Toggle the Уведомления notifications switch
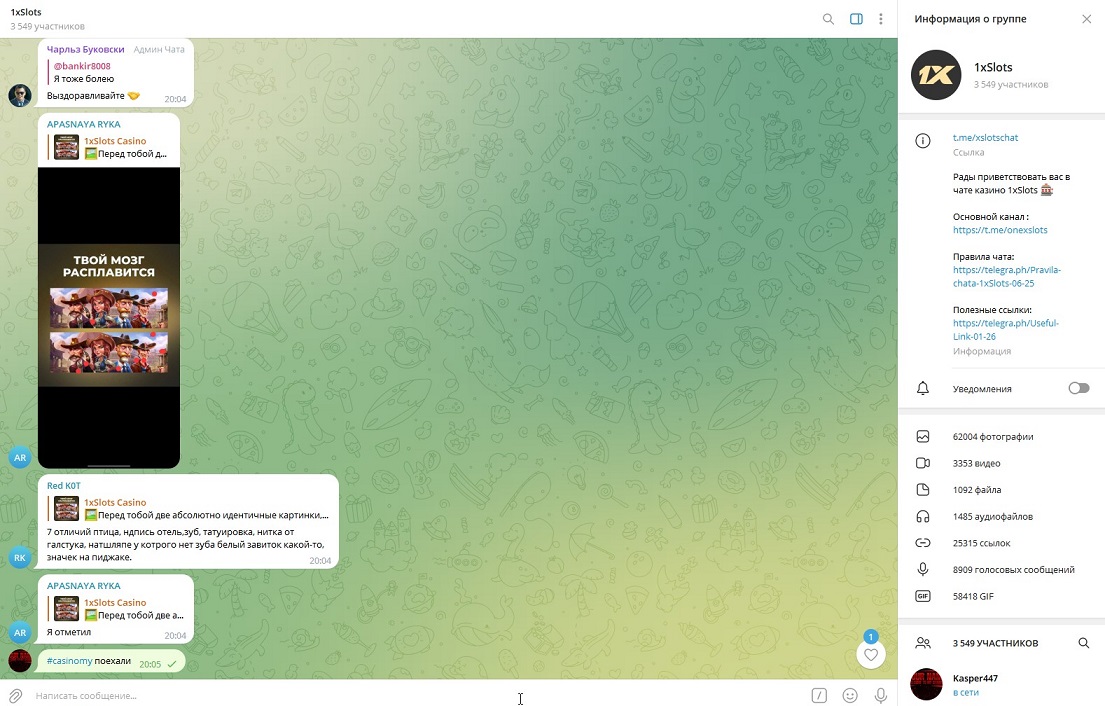 [x=1078, y=388]
